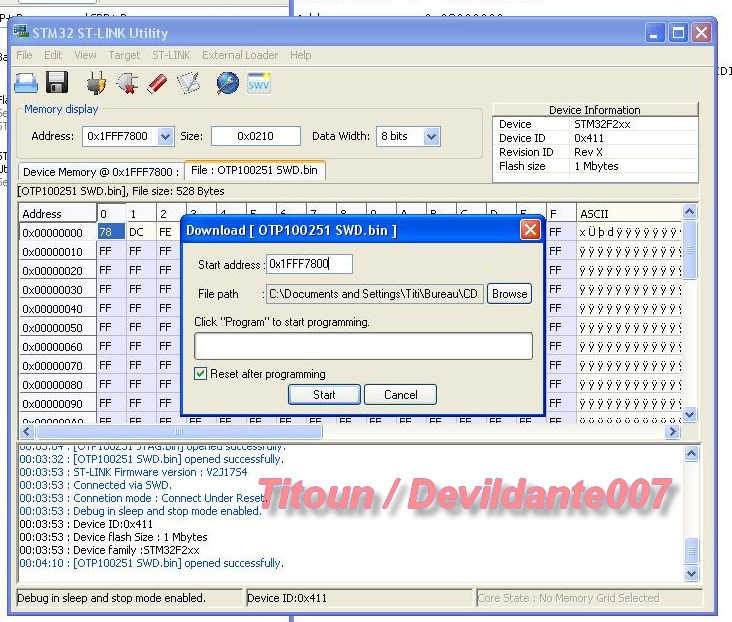This screenshot has width=732, height=622.
Task: Click the Cancel button in Download dialog
Action: click(x=401, y=395)
